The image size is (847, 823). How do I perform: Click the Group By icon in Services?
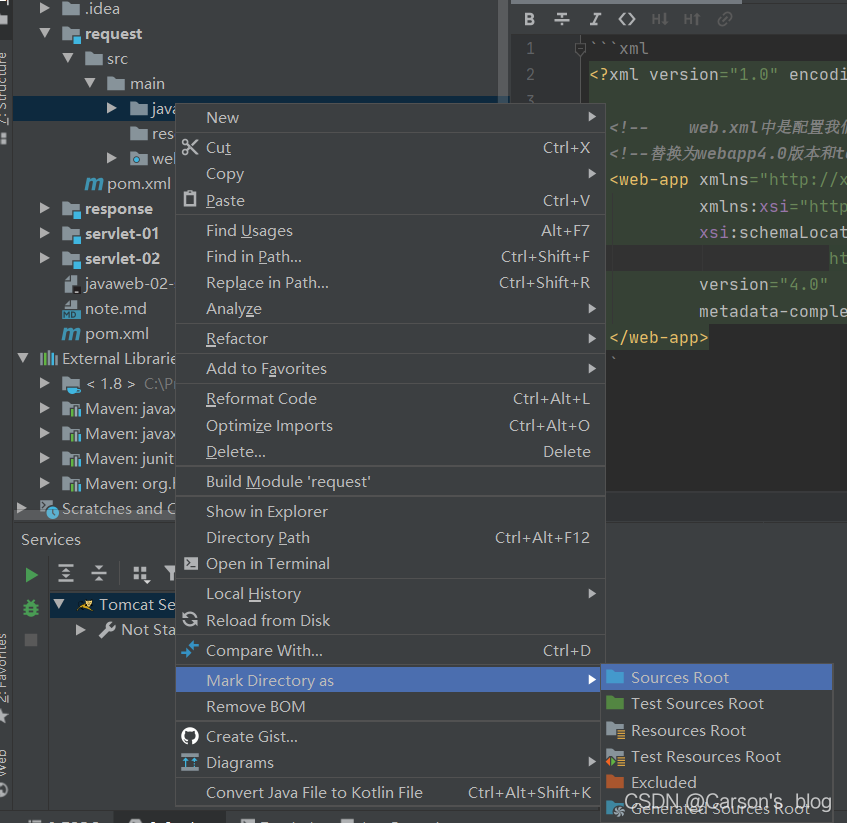point(142,575)
